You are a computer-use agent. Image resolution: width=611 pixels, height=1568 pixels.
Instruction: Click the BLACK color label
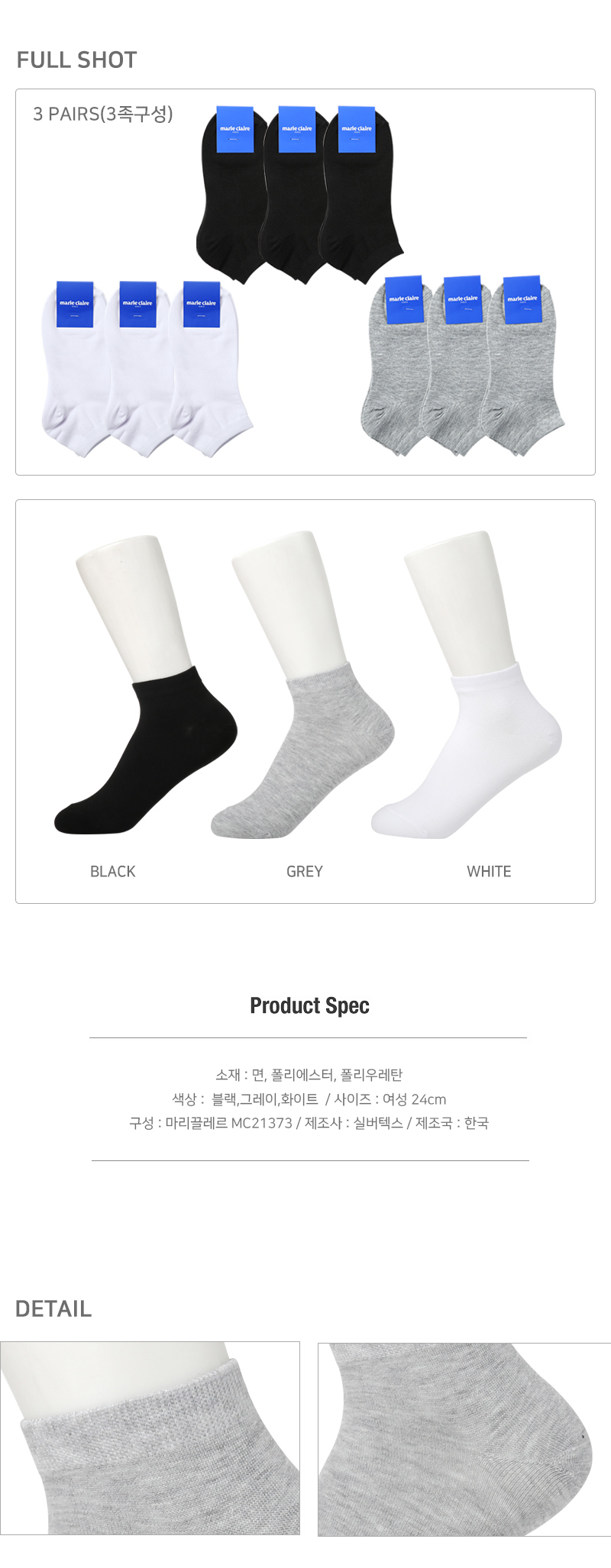(113, 871)
